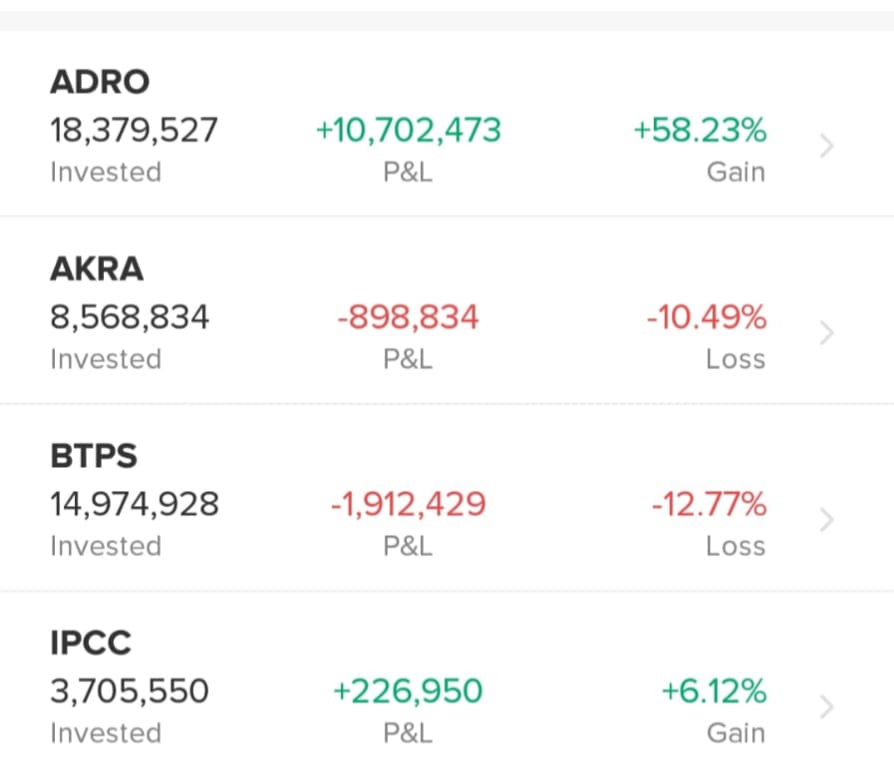Tap IPCC invested amount 3,705,550
Image resolution: width=894 pixels, height=761 pixels.
130,691
